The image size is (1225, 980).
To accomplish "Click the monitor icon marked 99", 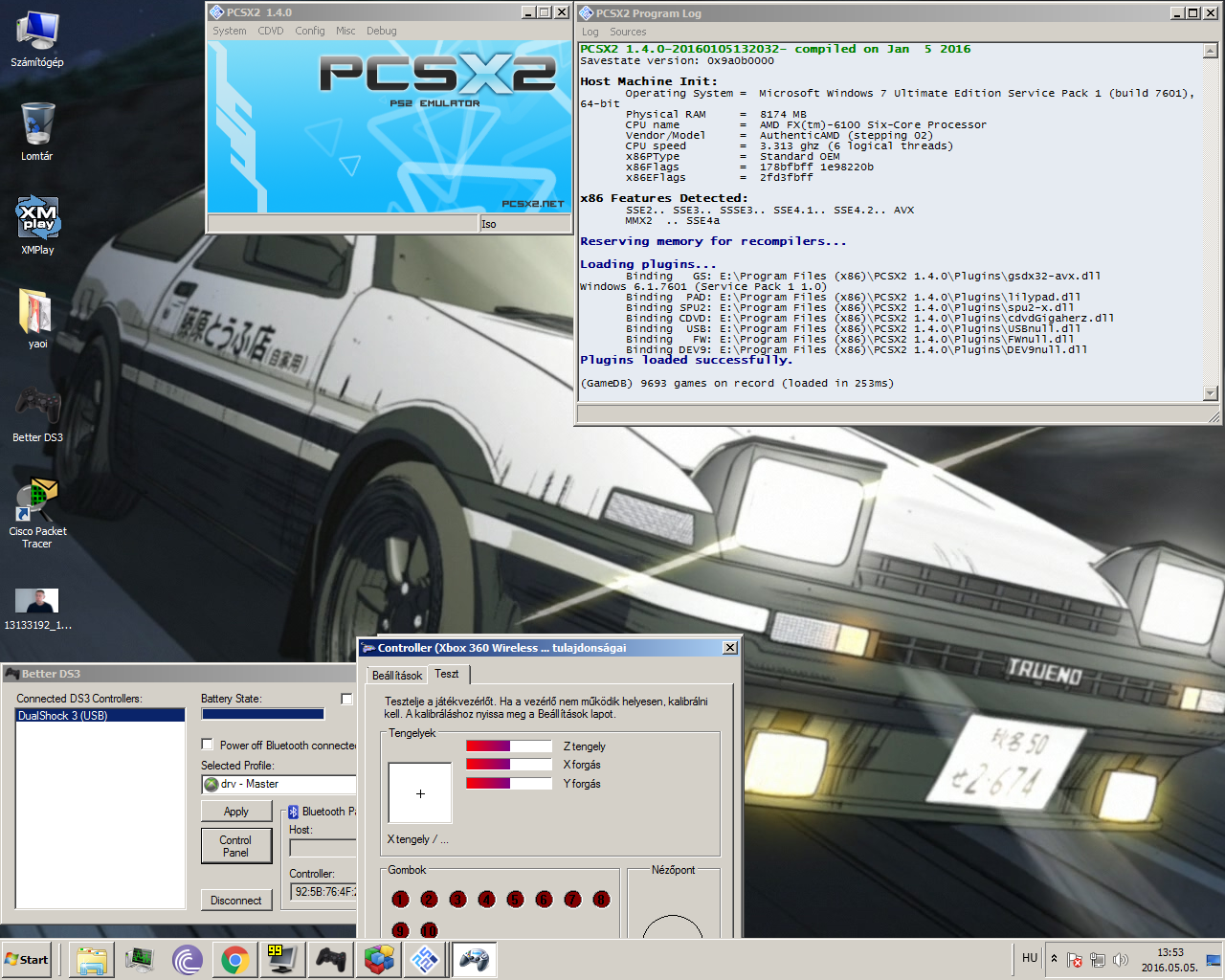I will pyautogui.click(x=283, y=959).
